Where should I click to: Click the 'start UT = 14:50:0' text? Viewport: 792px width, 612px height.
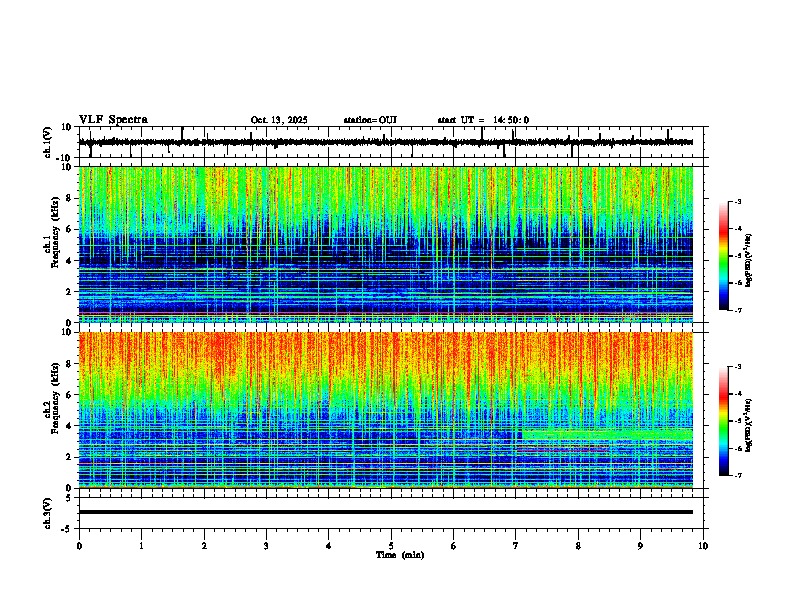(483, 120)
